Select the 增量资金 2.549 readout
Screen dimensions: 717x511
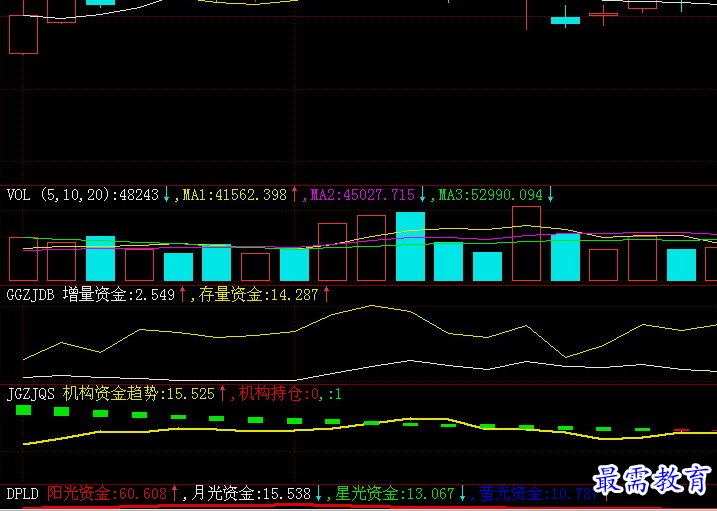click(x=118, y=294)
